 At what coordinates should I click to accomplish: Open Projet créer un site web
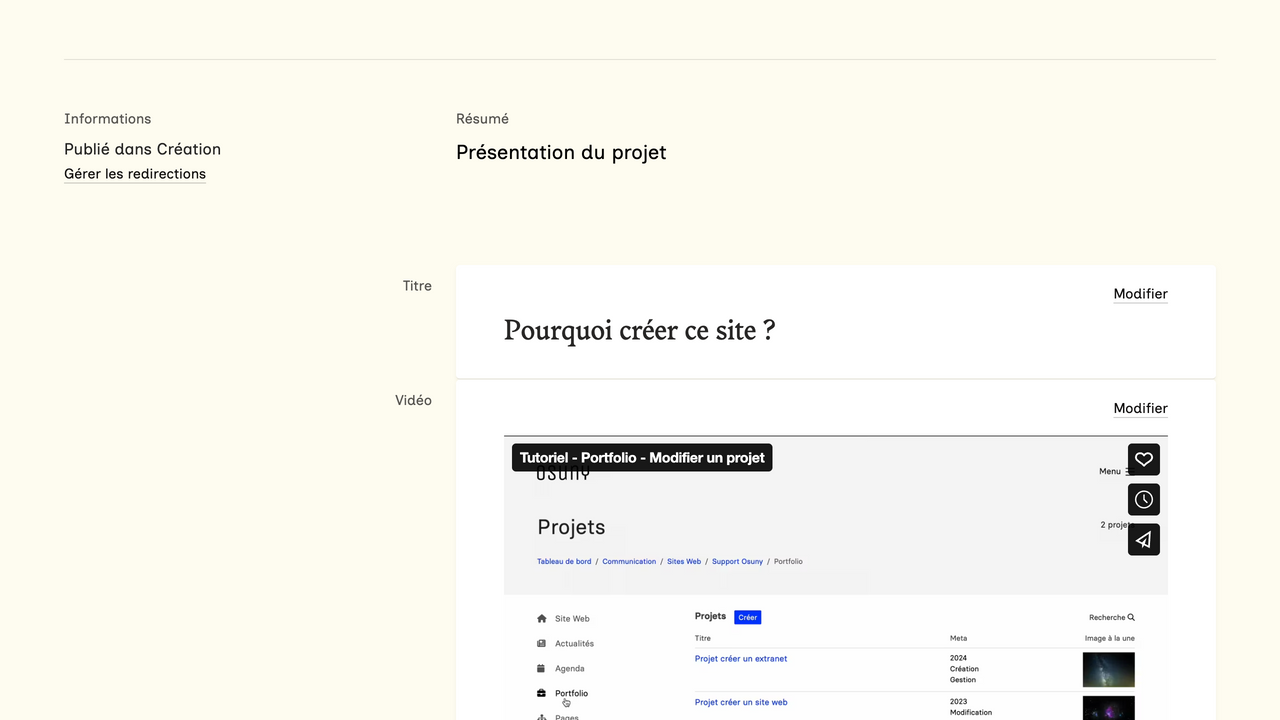tap(740, 703)
